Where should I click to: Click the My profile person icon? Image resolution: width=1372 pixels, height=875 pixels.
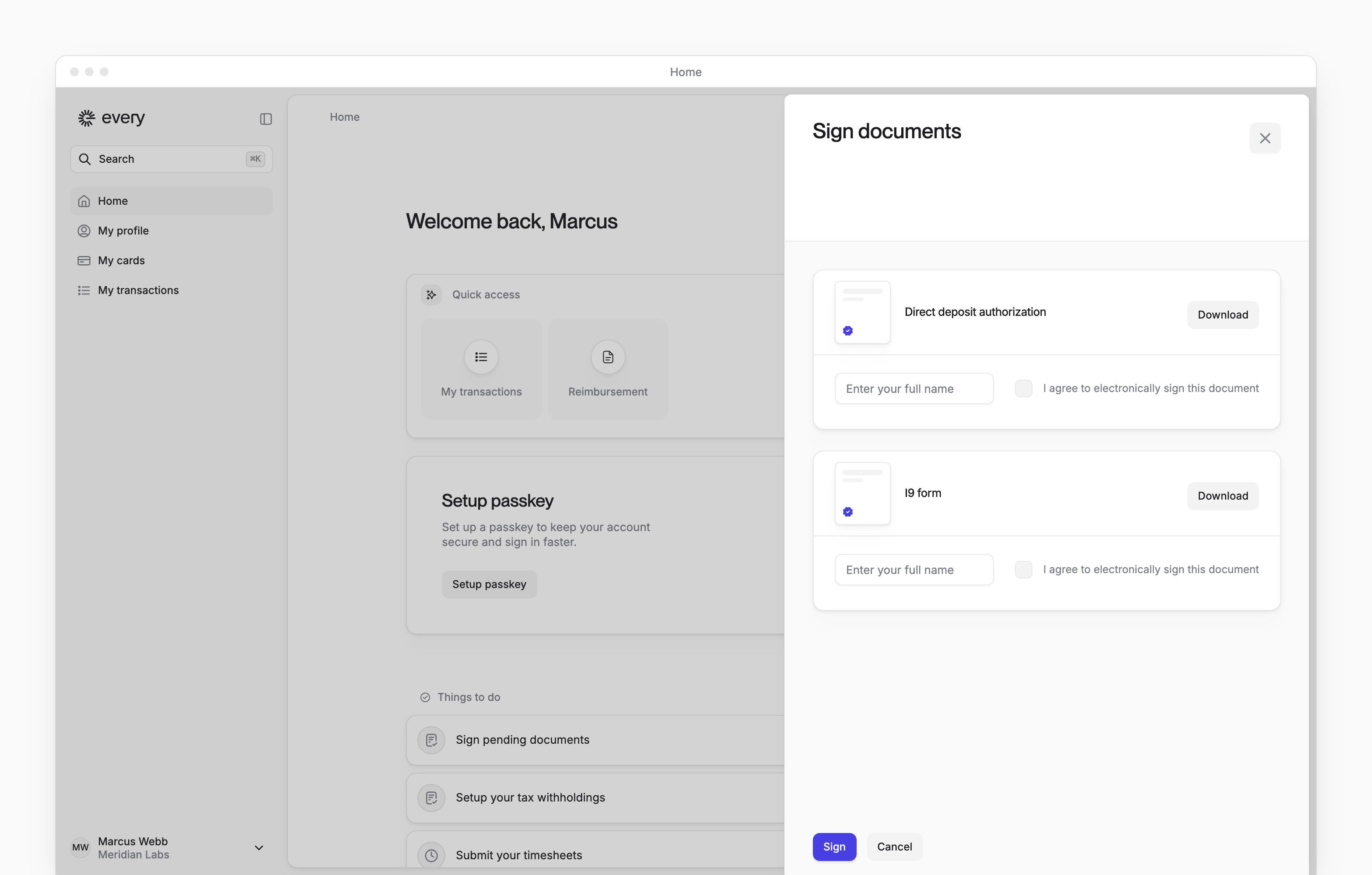pos(84,231)
